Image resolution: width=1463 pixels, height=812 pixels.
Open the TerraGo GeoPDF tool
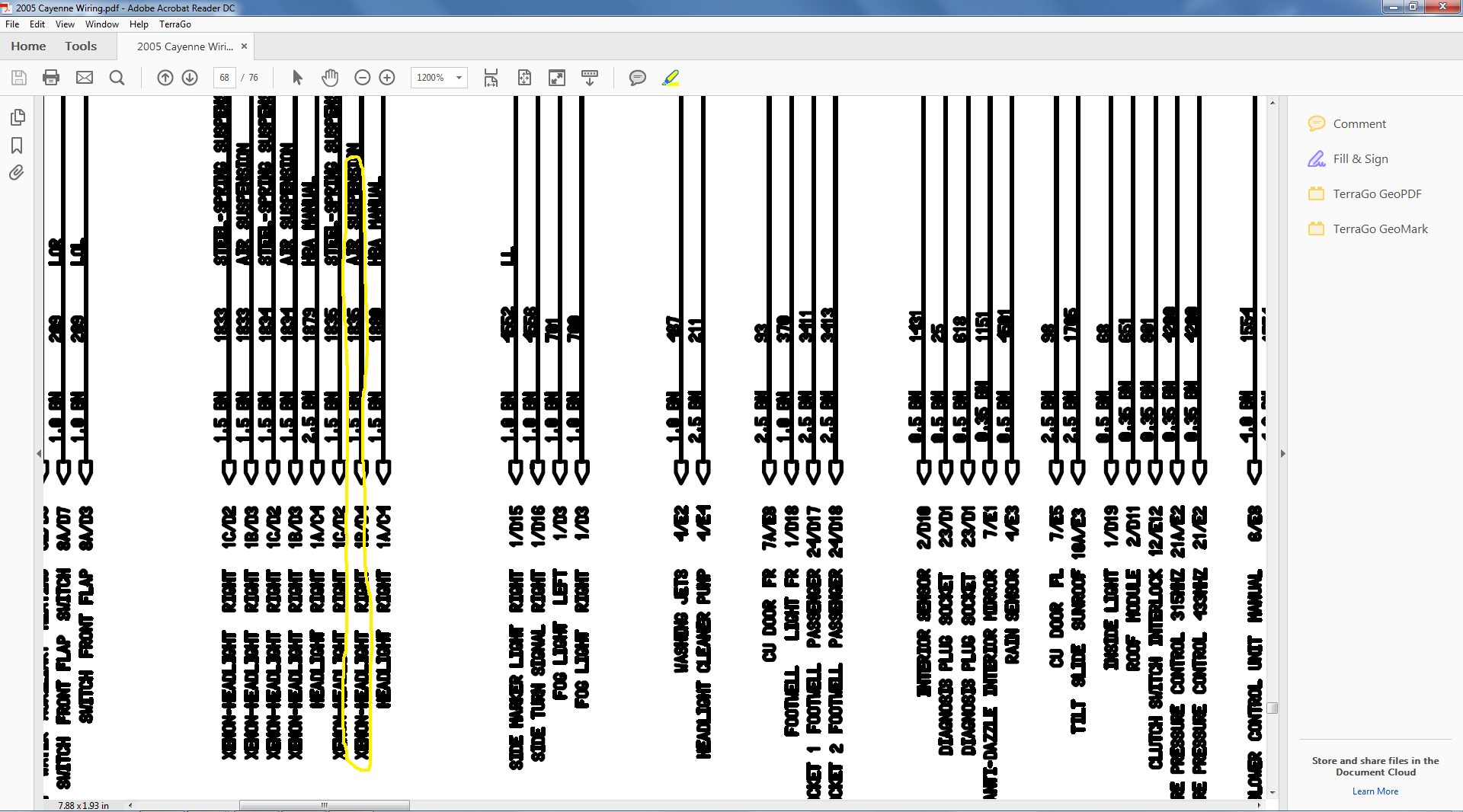[1377, 193]
